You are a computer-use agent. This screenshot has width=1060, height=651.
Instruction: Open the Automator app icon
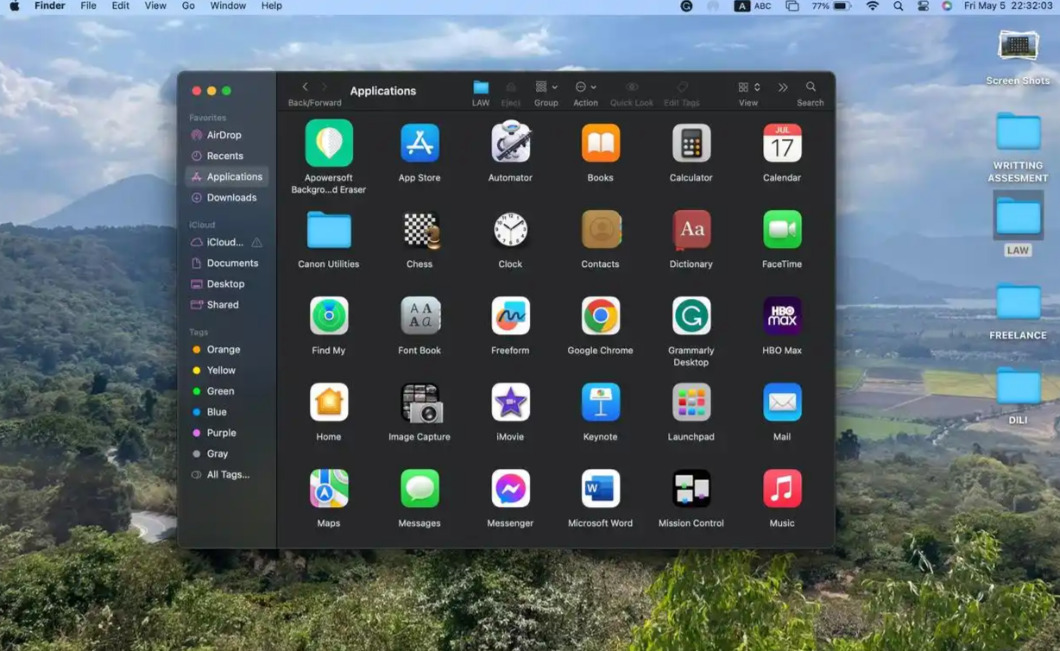pyautogui.click(x=510, y=142)
